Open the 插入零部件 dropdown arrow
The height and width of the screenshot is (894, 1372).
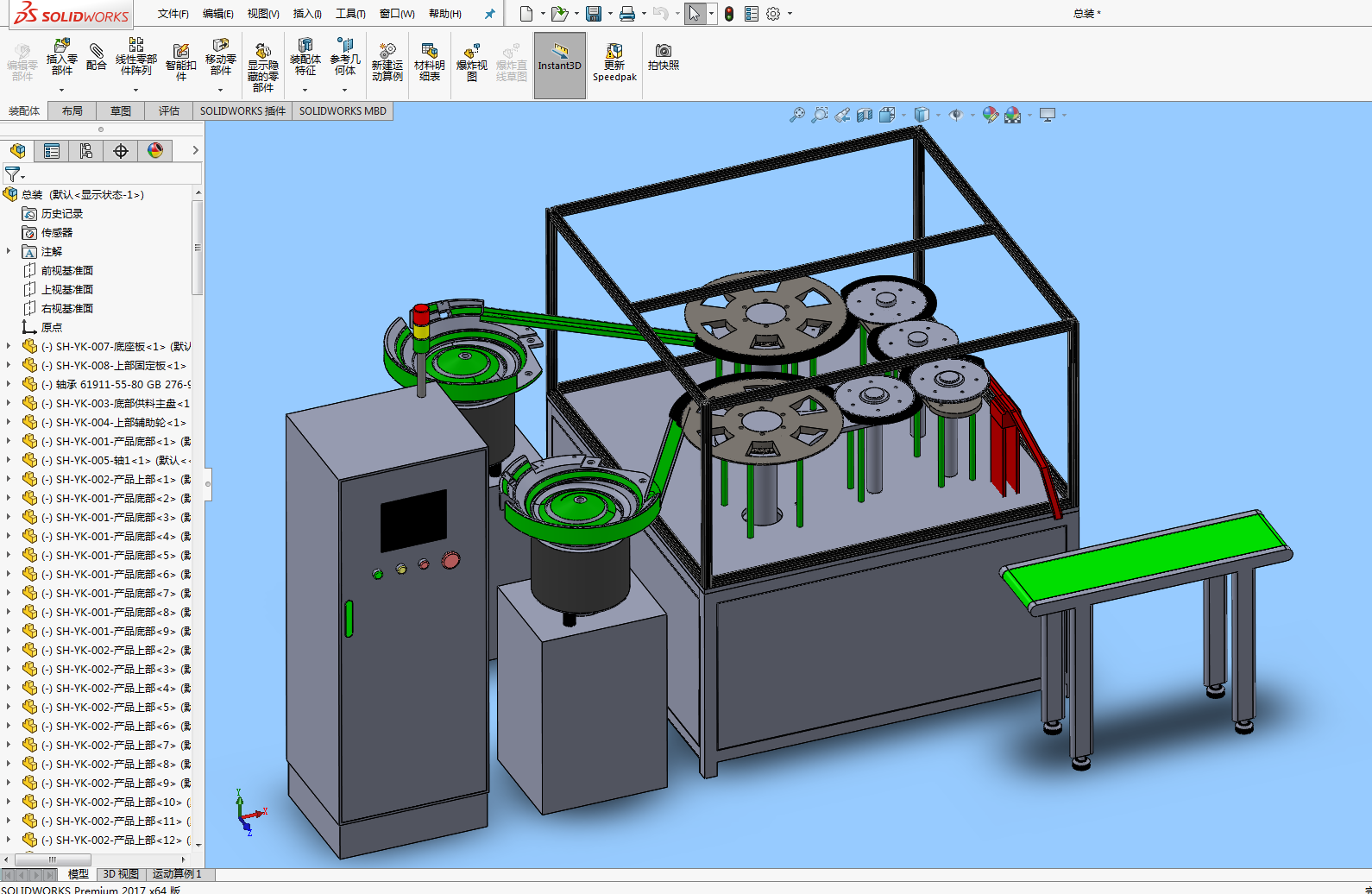click(x=61, y=90)
